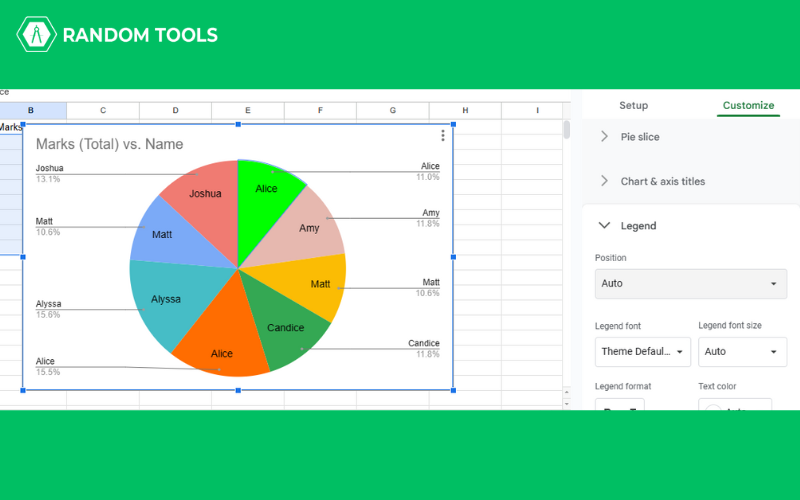Open the legend Position dropdown
The height and width of the screenshot is (500, 800).
690,284
